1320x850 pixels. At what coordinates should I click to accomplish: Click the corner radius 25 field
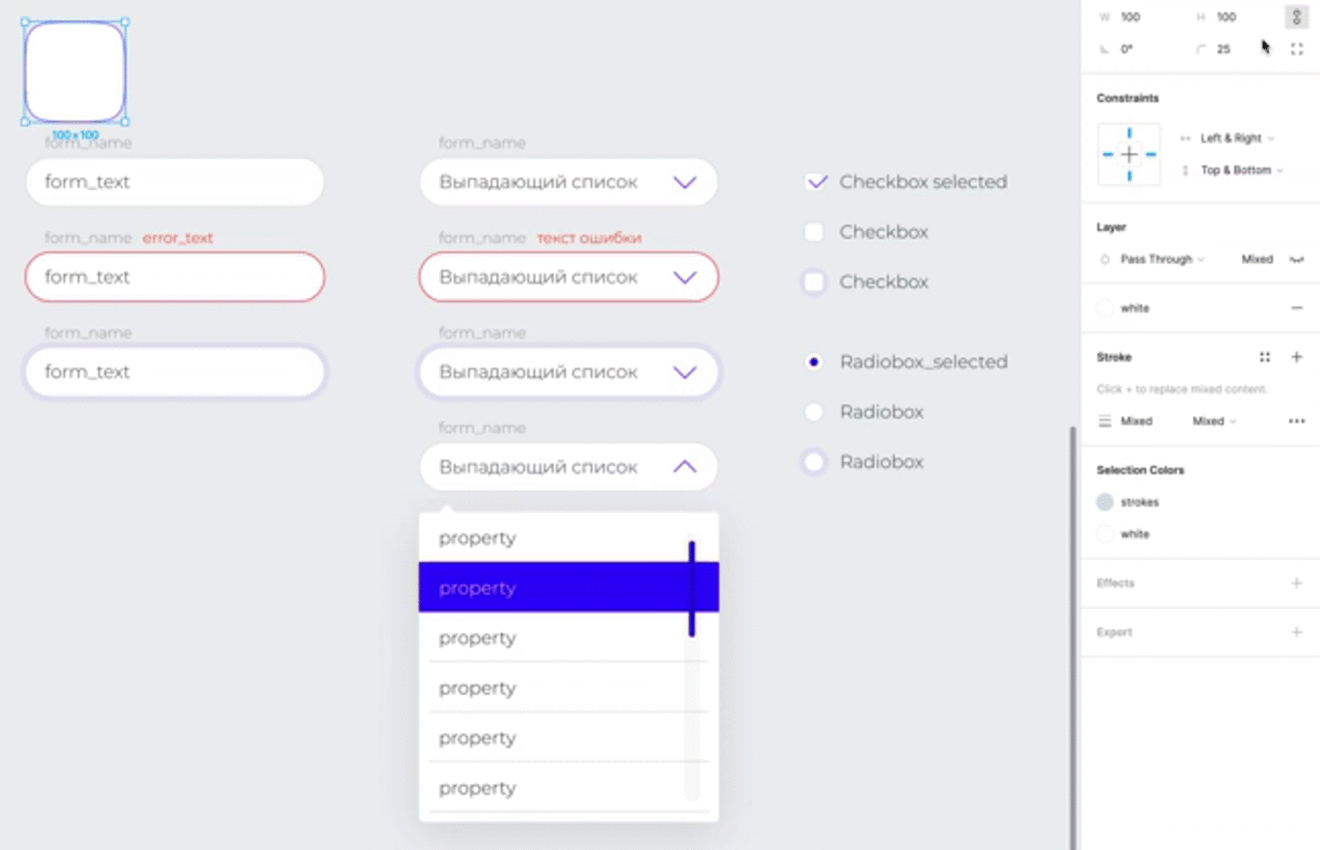(x=1223, y=49)
